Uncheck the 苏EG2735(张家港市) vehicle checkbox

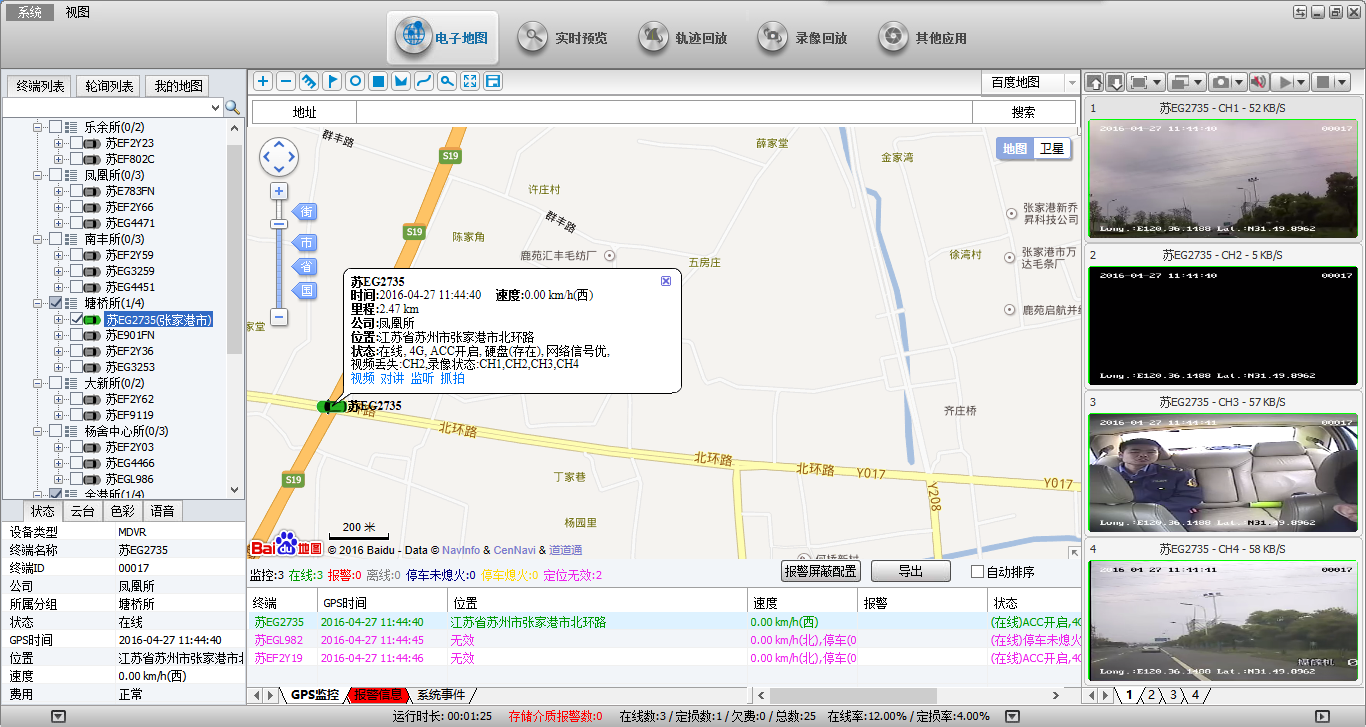click(x=77, y=319)
